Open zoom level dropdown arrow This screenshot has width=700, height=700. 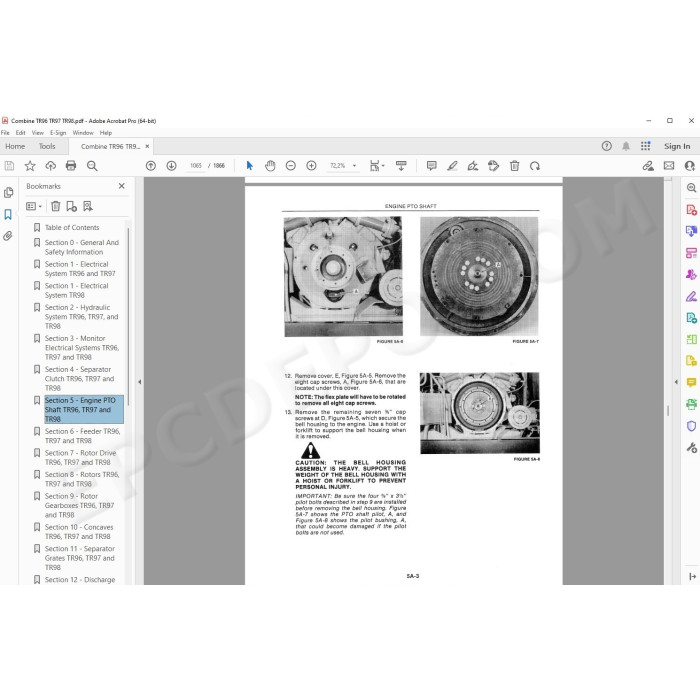point(354,166)
